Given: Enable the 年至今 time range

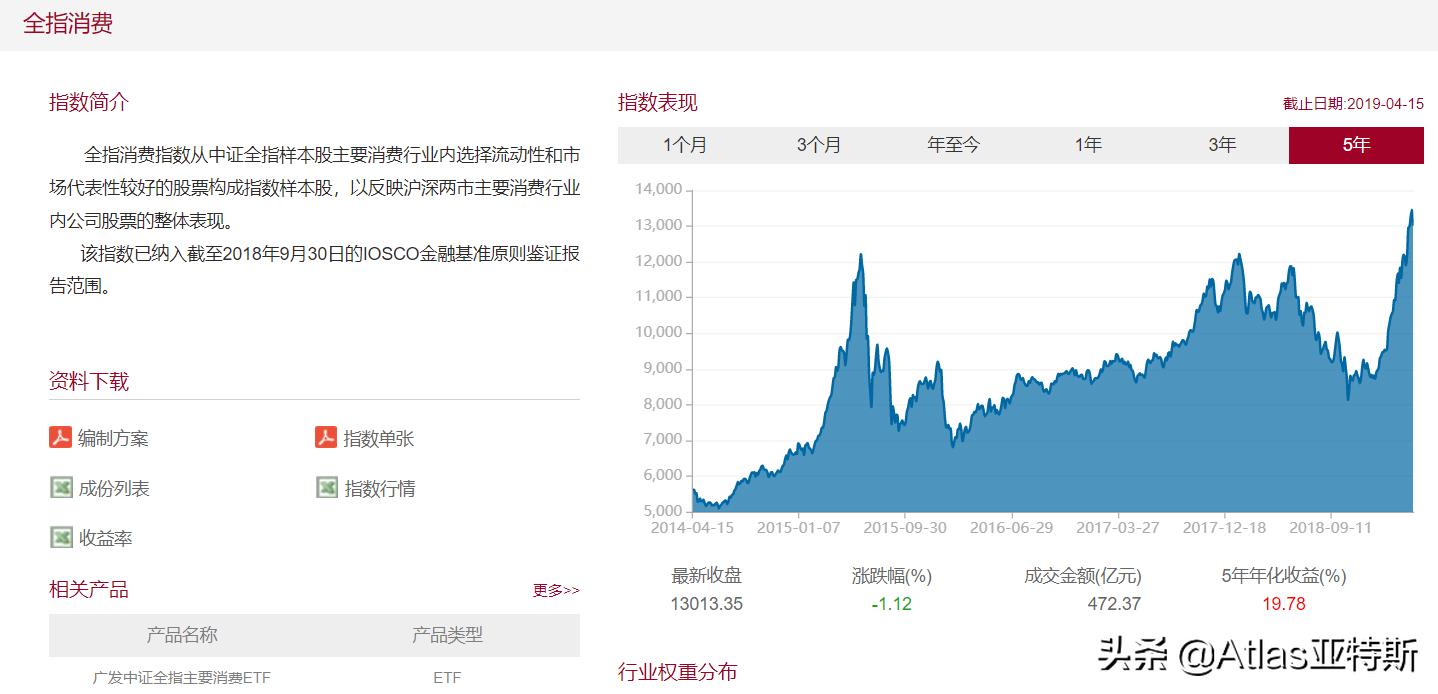Looking at the screenshot, I should click(952, 144).
